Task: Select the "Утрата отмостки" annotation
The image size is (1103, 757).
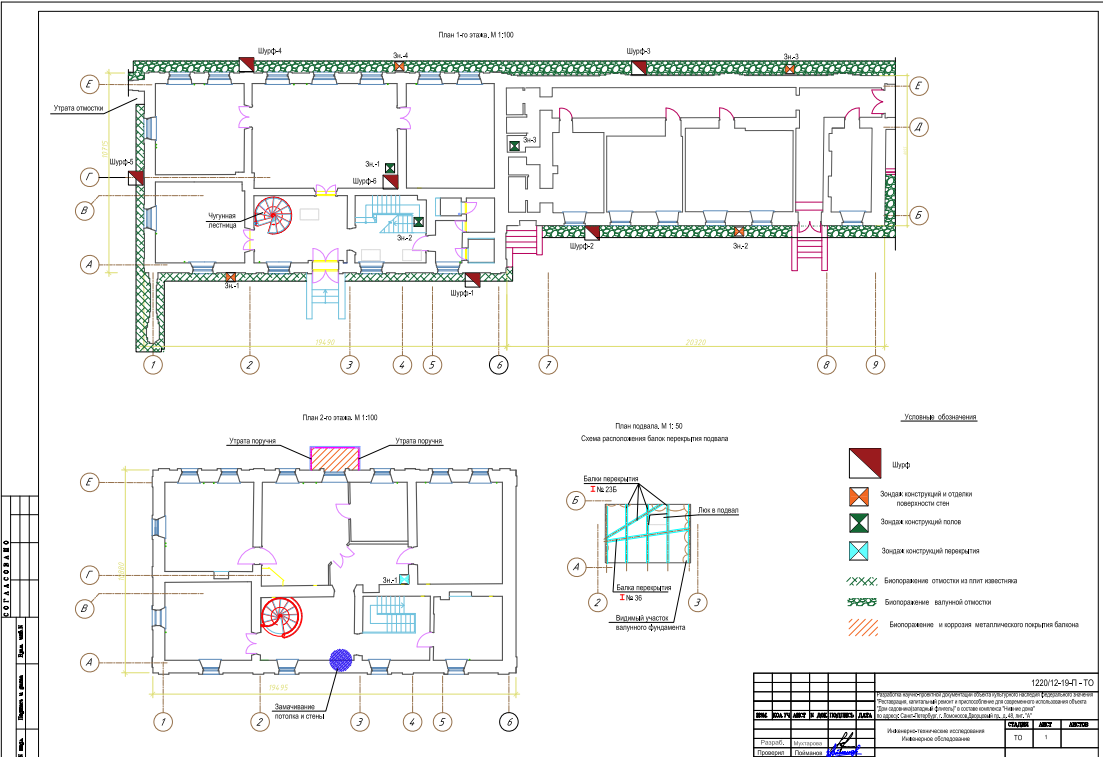Action: (78, 108)
